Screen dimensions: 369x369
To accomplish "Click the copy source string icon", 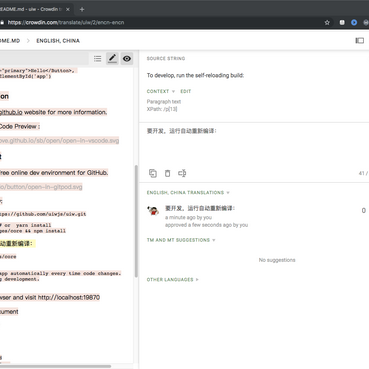I will pyautogui.click(x=153, y=173).
